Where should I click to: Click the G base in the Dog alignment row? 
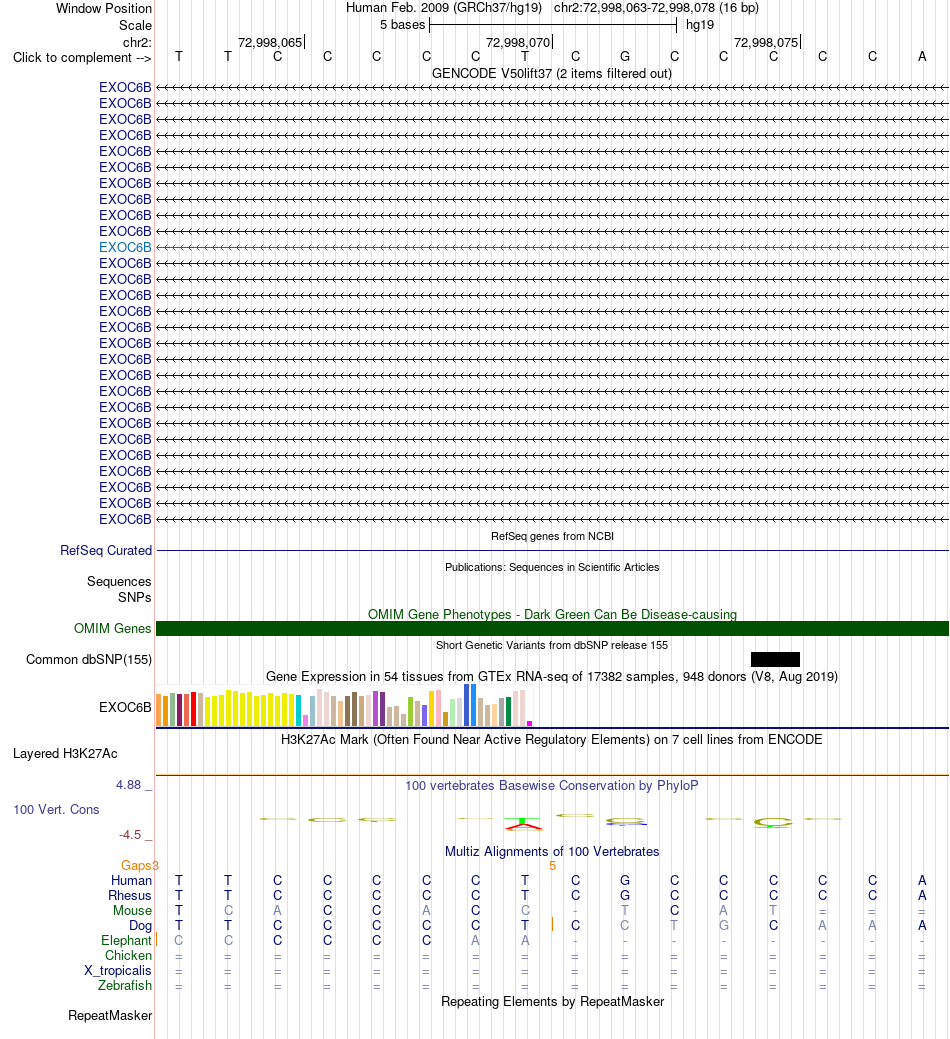click(723, 926)
